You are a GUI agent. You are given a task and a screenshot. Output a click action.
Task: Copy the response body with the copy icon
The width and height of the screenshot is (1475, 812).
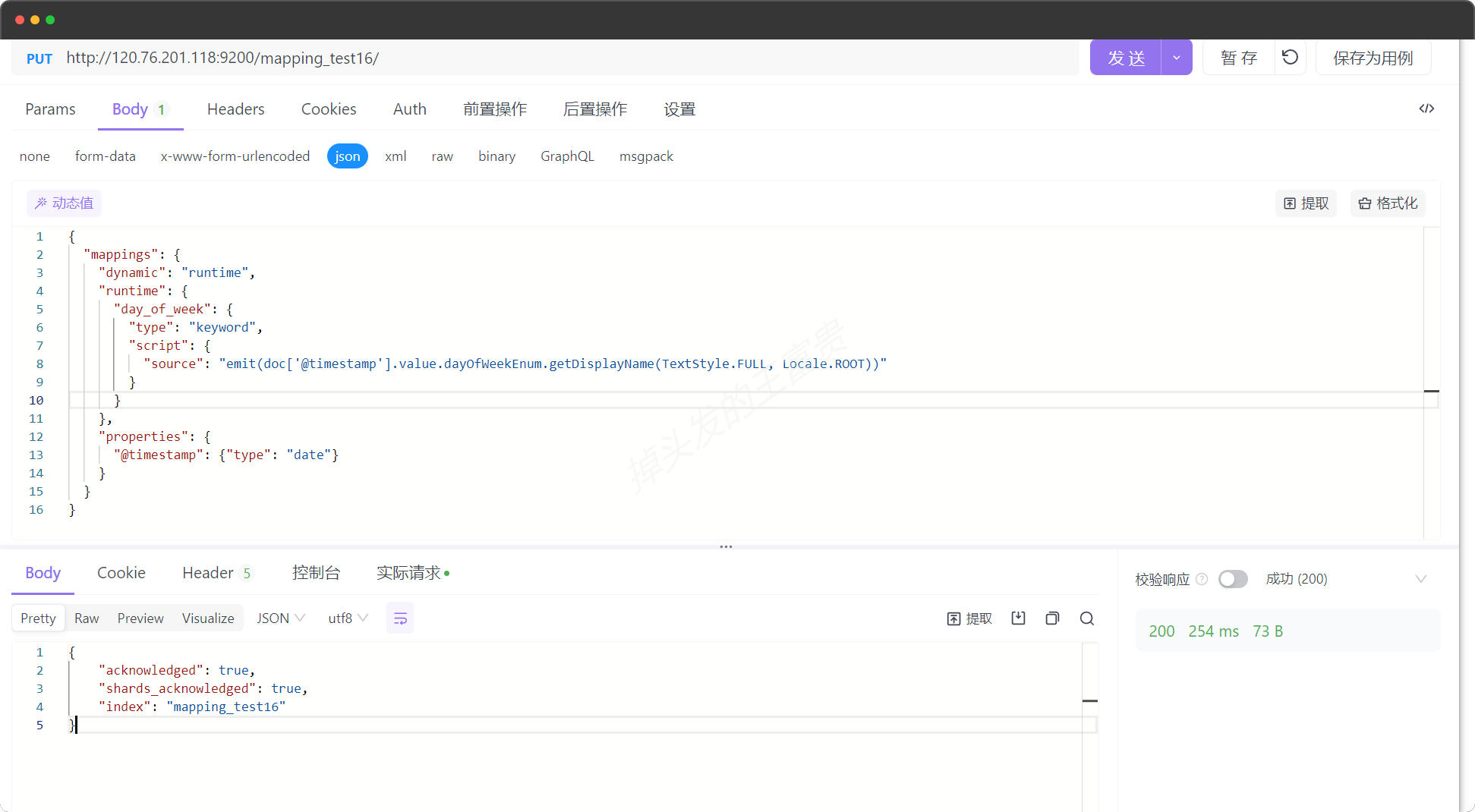pyautogui.click(x=1052, y=618)
